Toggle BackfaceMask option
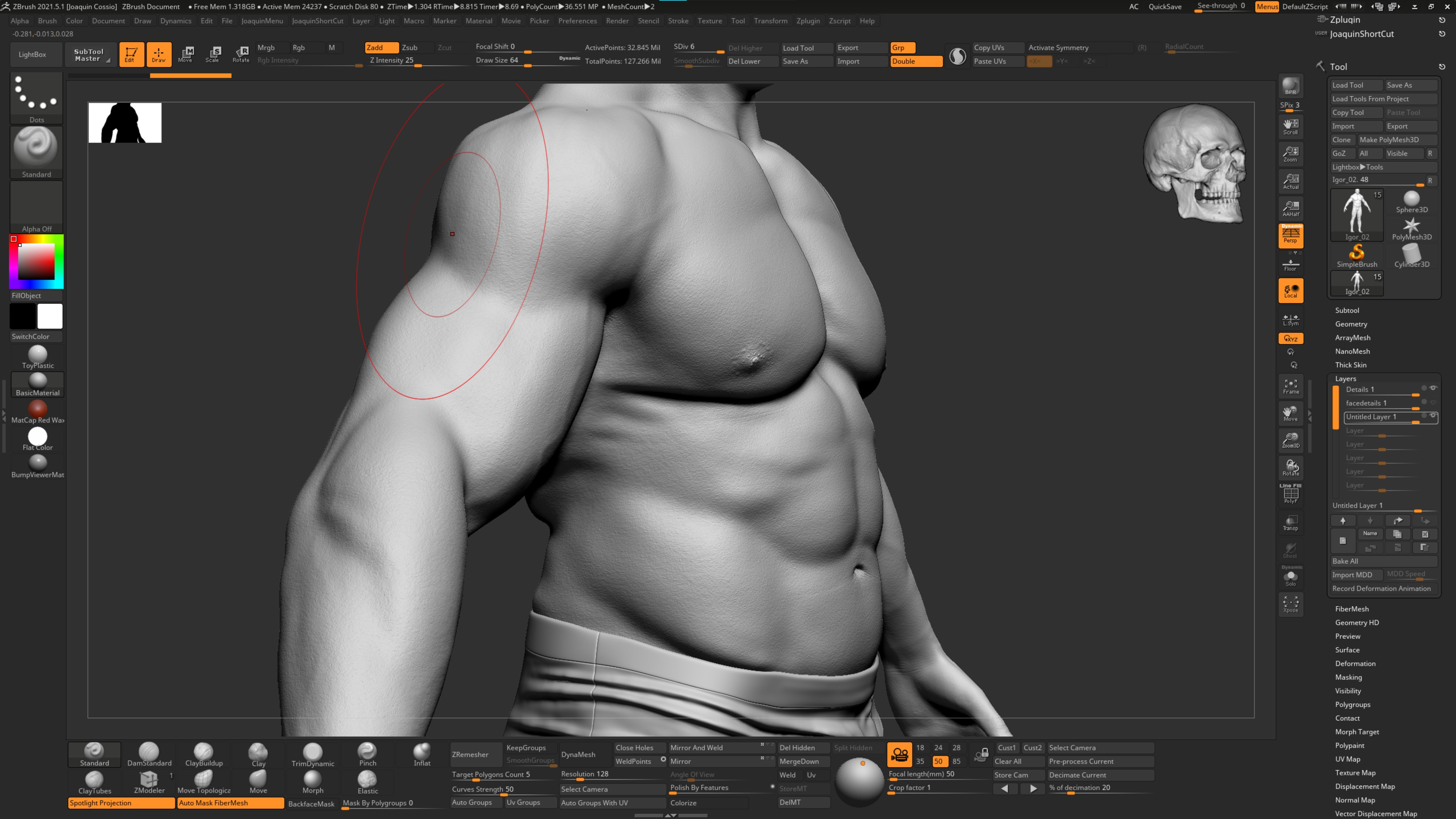This screenshot has height=819, width=1456. (x=311, y=803)
